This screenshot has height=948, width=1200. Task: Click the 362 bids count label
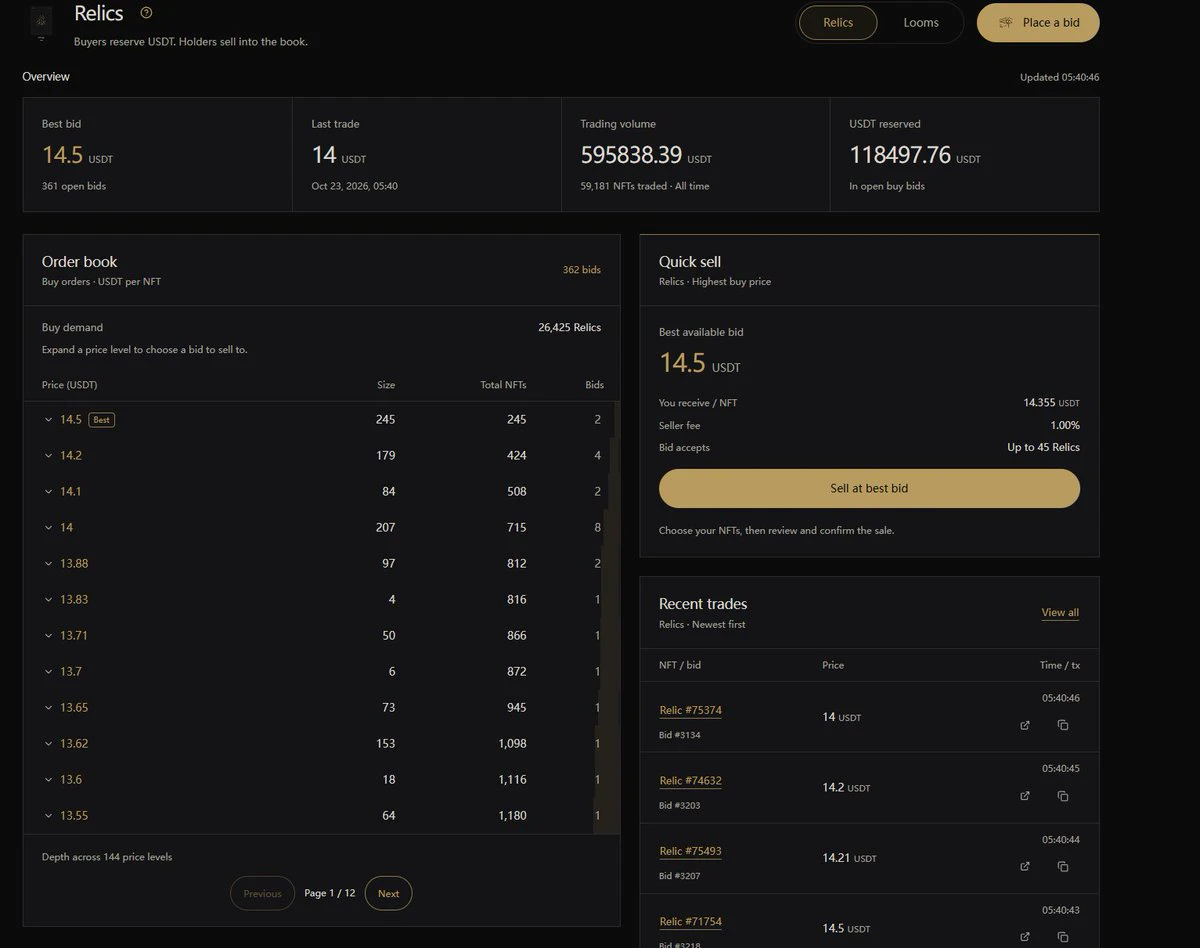pyautogui.click(x=582, y=270)
